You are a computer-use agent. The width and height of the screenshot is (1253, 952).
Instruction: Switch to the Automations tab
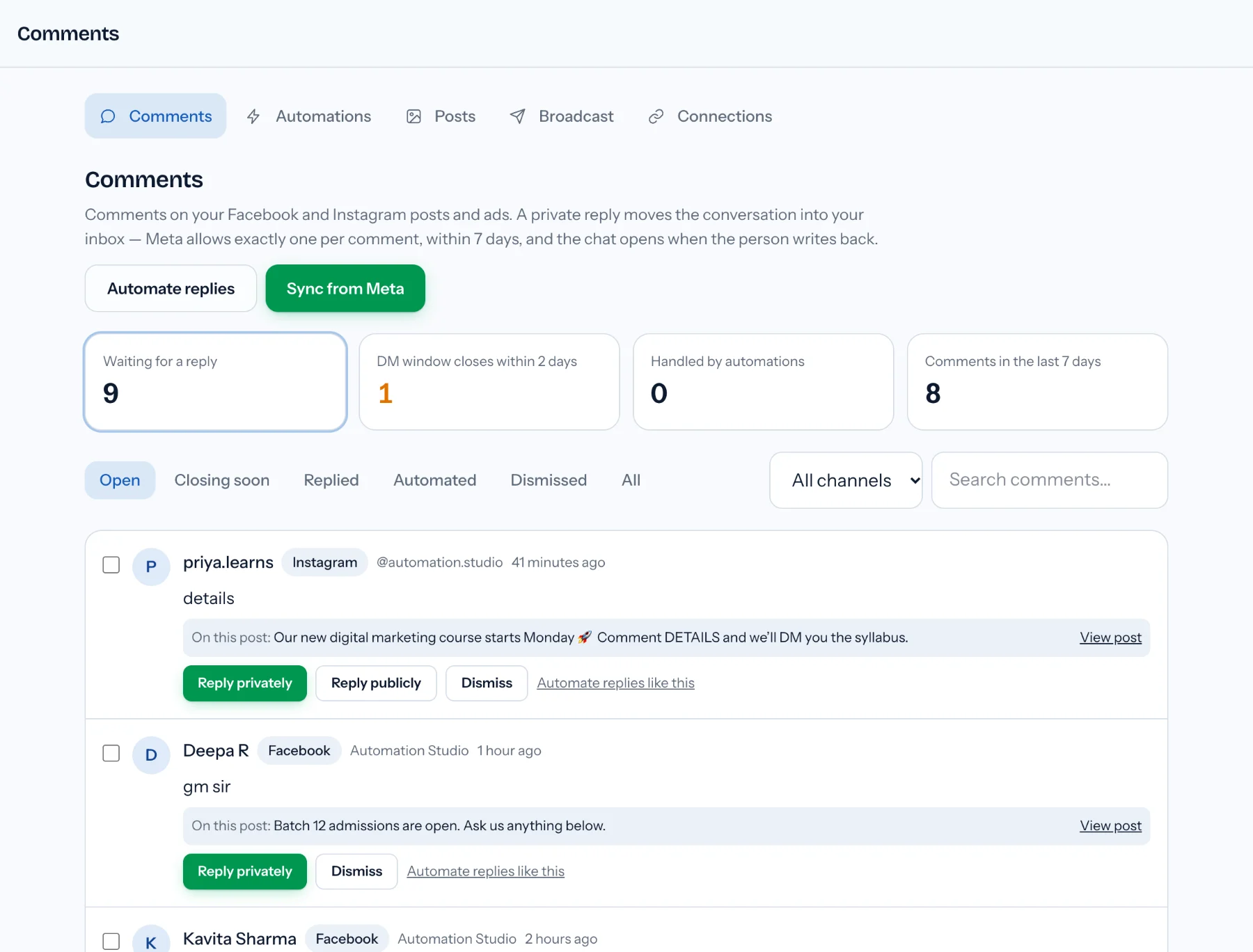(309, 116)
